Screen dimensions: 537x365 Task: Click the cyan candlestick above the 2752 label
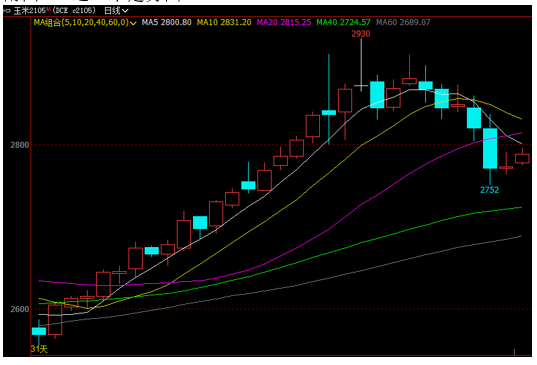(x=490, y=148)
